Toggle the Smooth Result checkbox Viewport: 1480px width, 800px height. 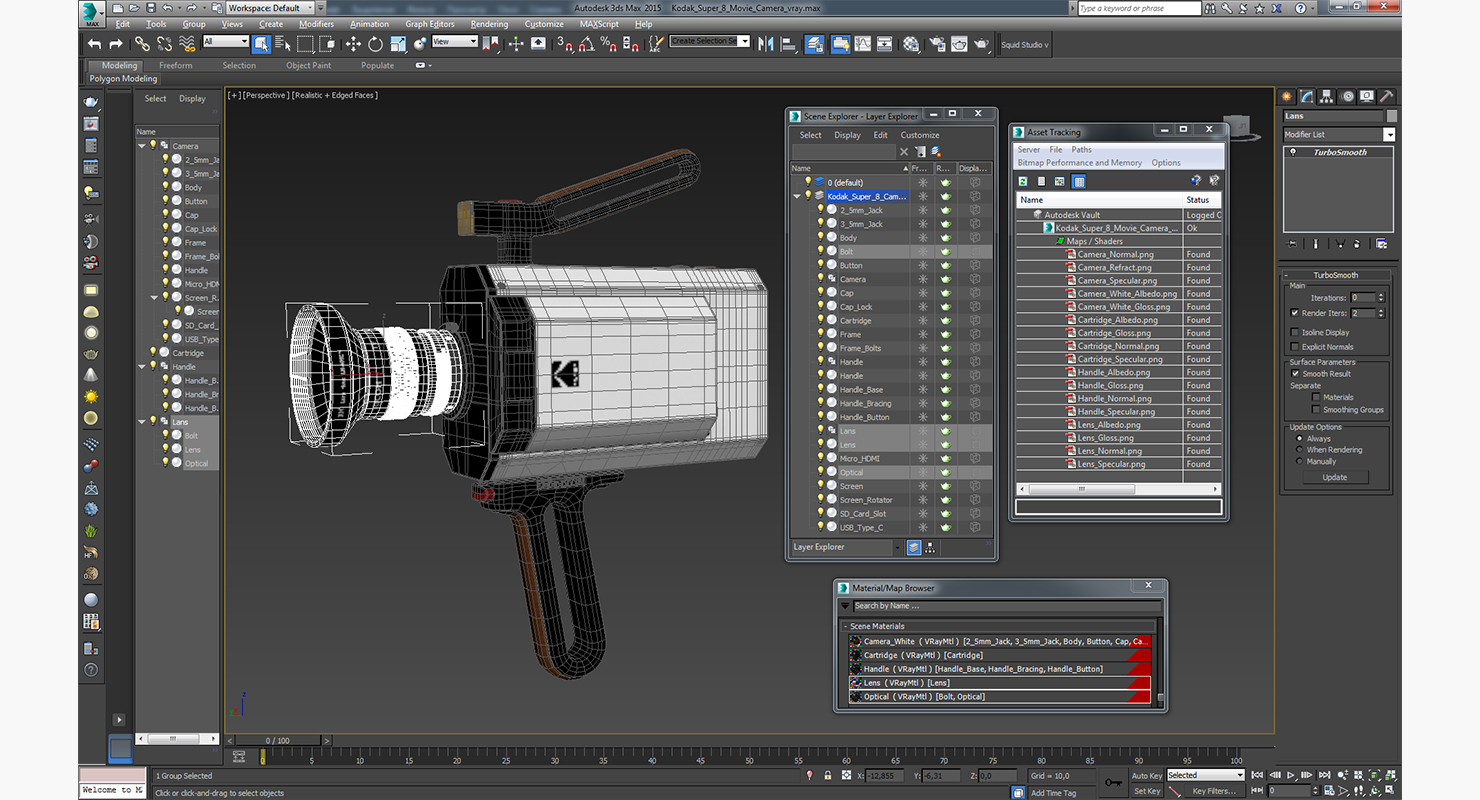coord(1295,373)
